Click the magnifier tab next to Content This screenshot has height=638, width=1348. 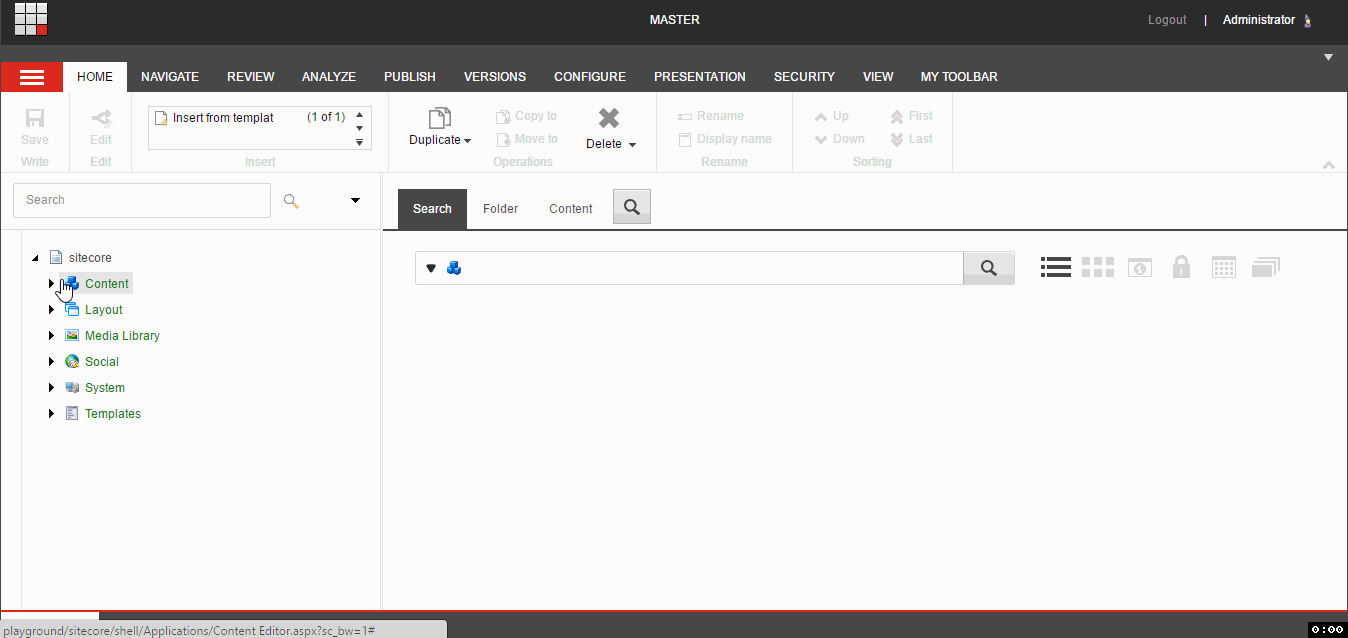click(x=632, y=207)
